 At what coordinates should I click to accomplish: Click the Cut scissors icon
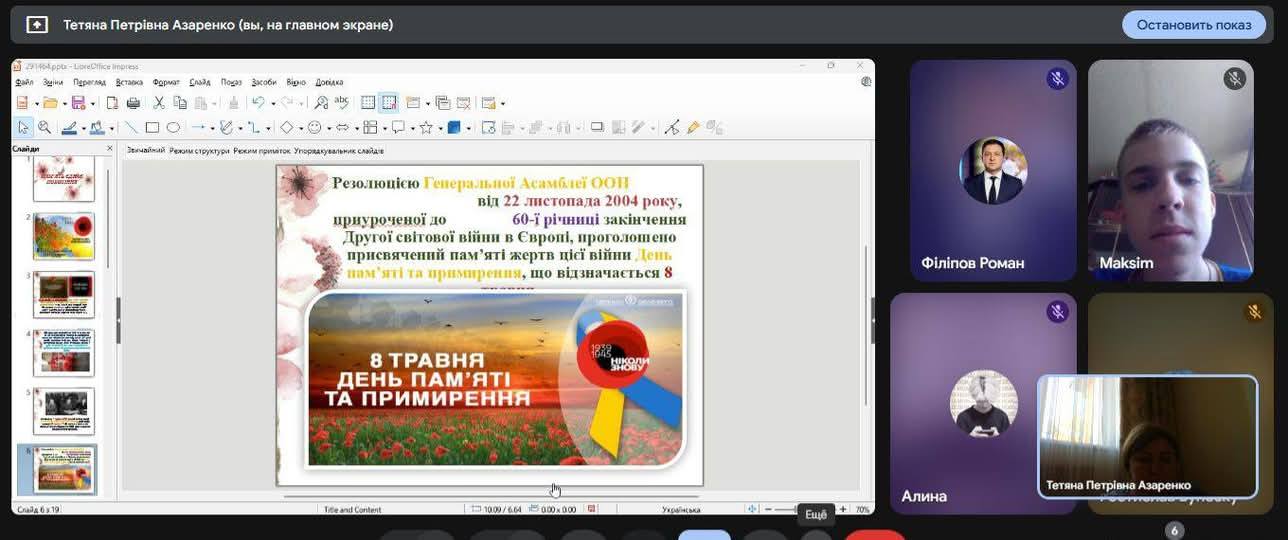[158, 103]
